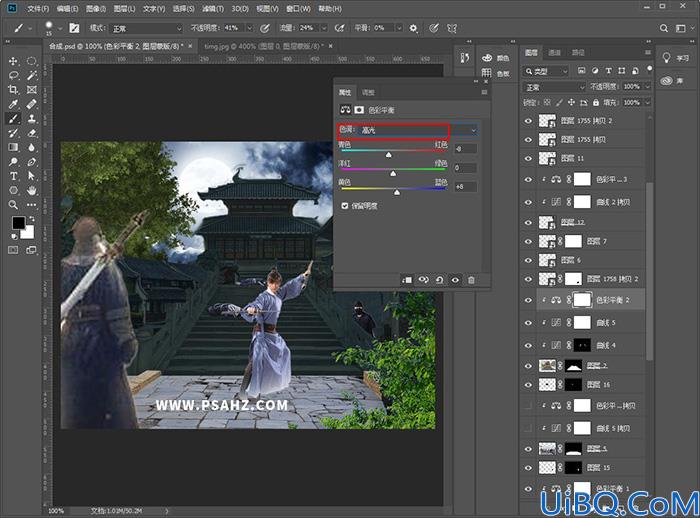Open Creative Cloud Libraries panel icon
Screen dimensions: 700x518
coord(667,80)
